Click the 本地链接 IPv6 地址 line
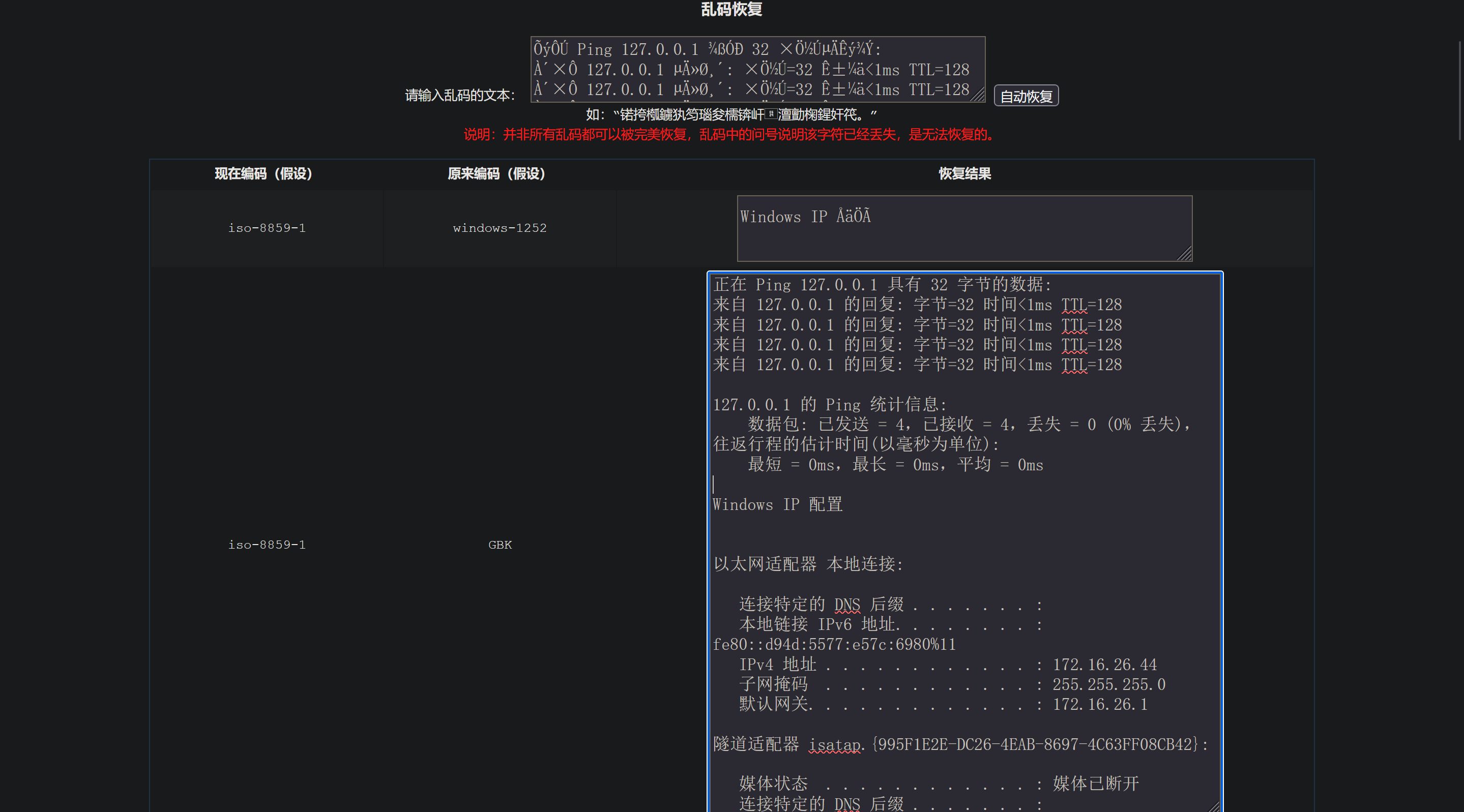This screenshot has height=812, width=1464. coord(891,624)
